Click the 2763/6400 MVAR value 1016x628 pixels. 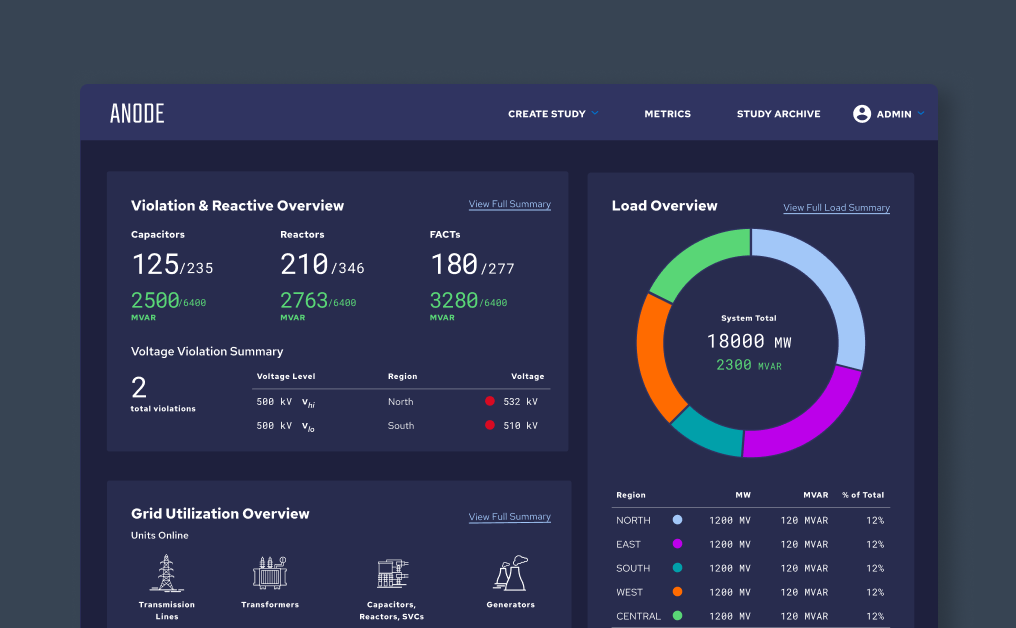[318, 301]
